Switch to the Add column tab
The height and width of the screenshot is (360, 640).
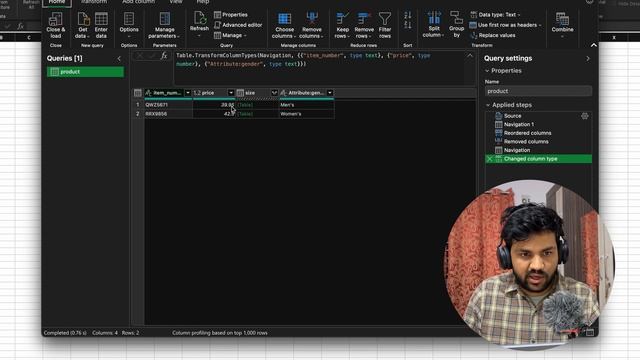tap(138, 2)
